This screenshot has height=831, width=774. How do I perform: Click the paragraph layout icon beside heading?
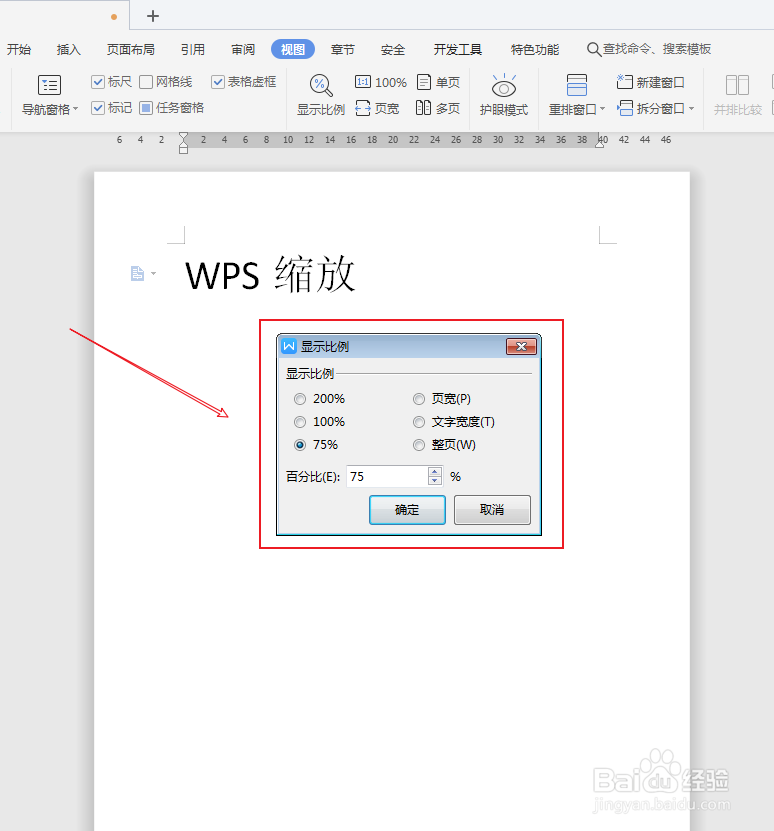tap(137, 273)
